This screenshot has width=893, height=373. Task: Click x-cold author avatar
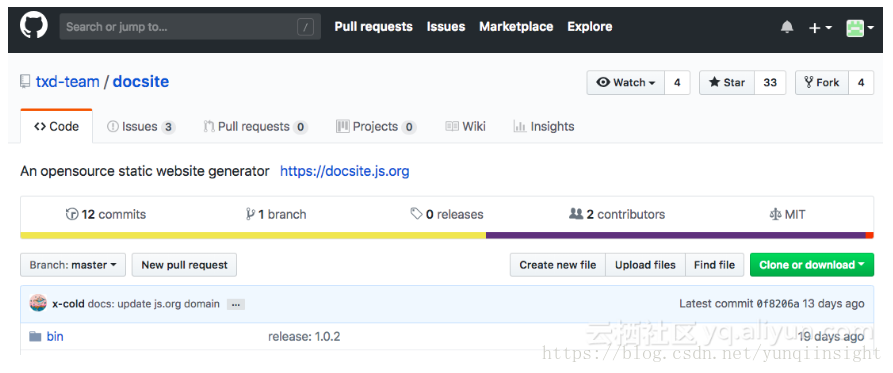tap(38, 304)
